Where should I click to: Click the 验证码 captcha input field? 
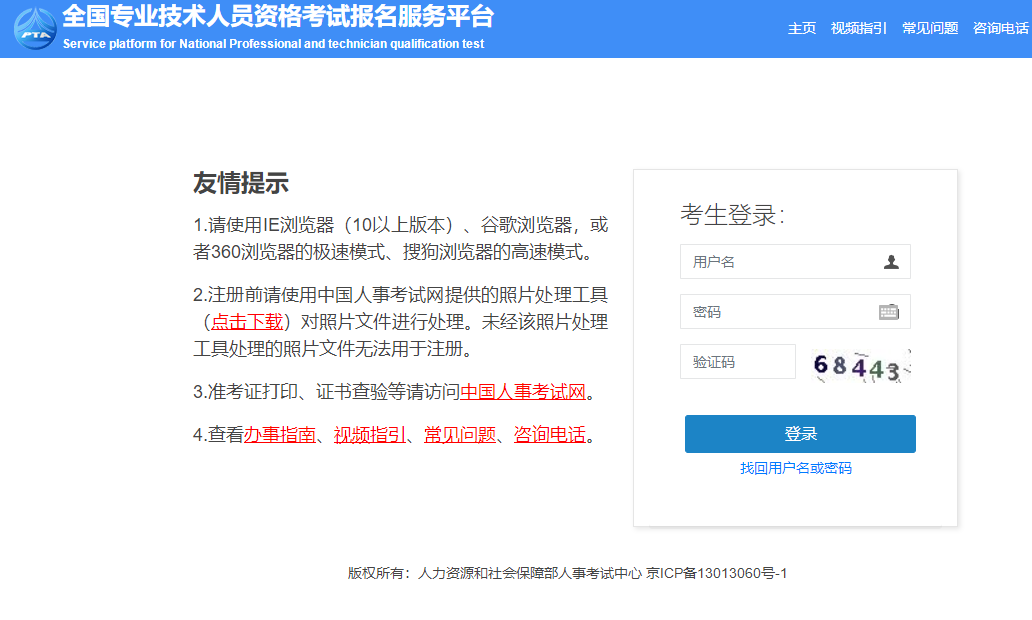[737, 361]
